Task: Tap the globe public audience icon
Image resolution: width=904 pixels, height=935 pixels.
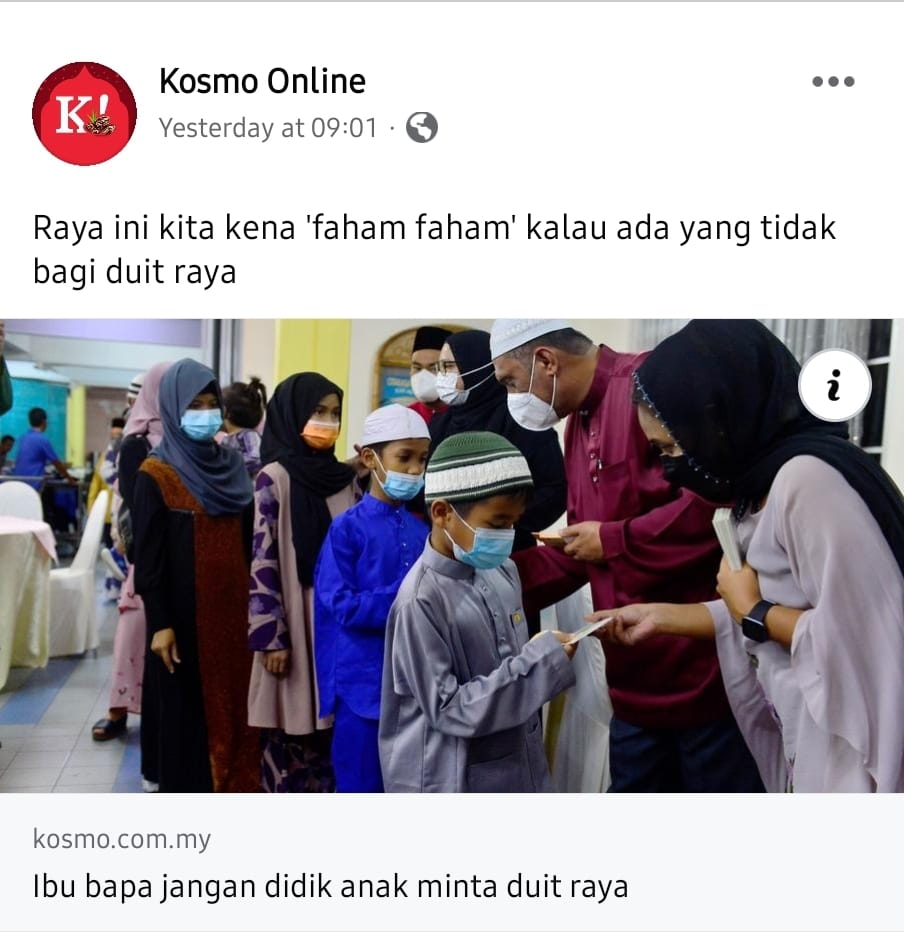Action: click(x=422, y=128)
